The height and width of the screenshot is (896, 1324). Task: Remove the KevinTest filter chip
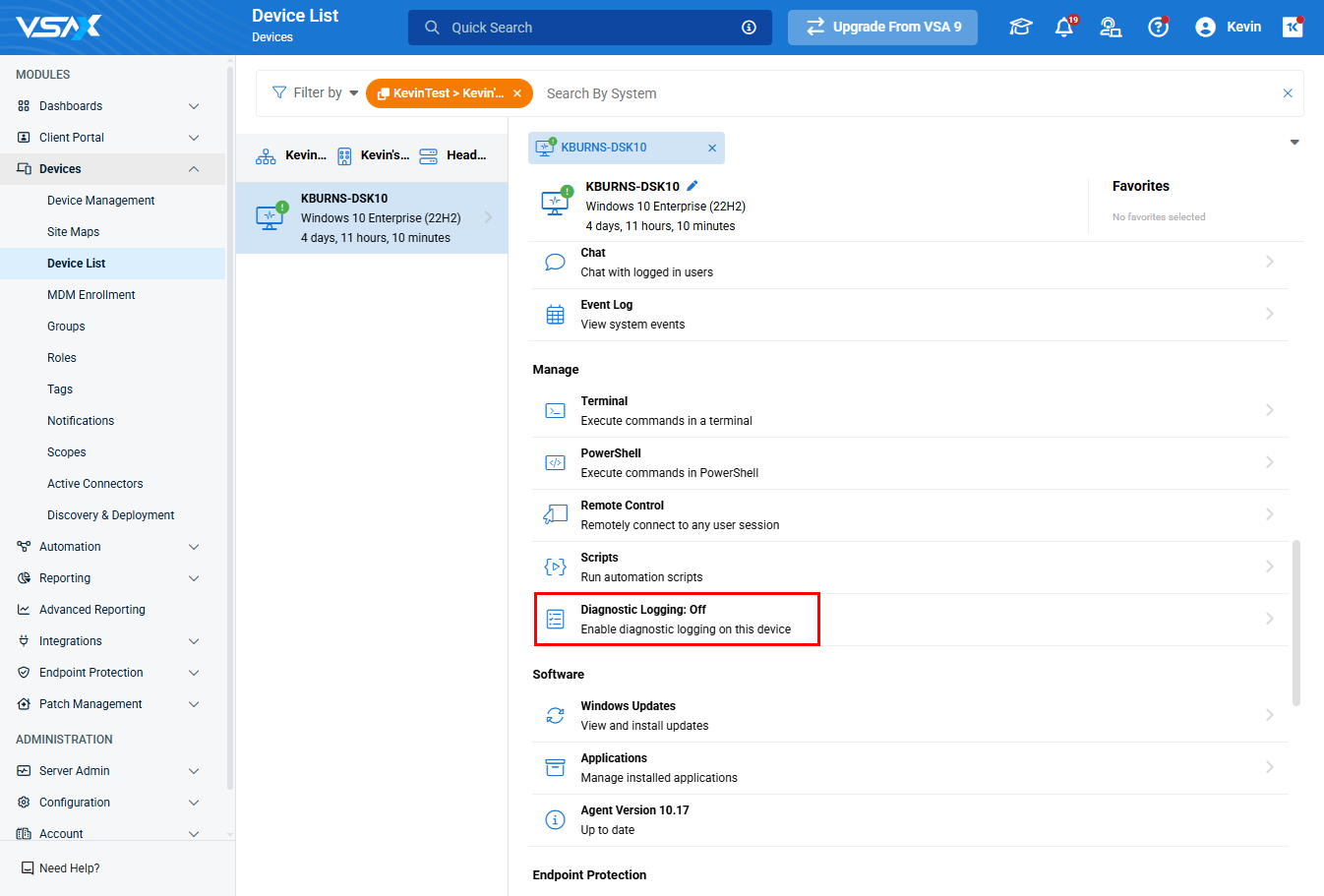517,93
